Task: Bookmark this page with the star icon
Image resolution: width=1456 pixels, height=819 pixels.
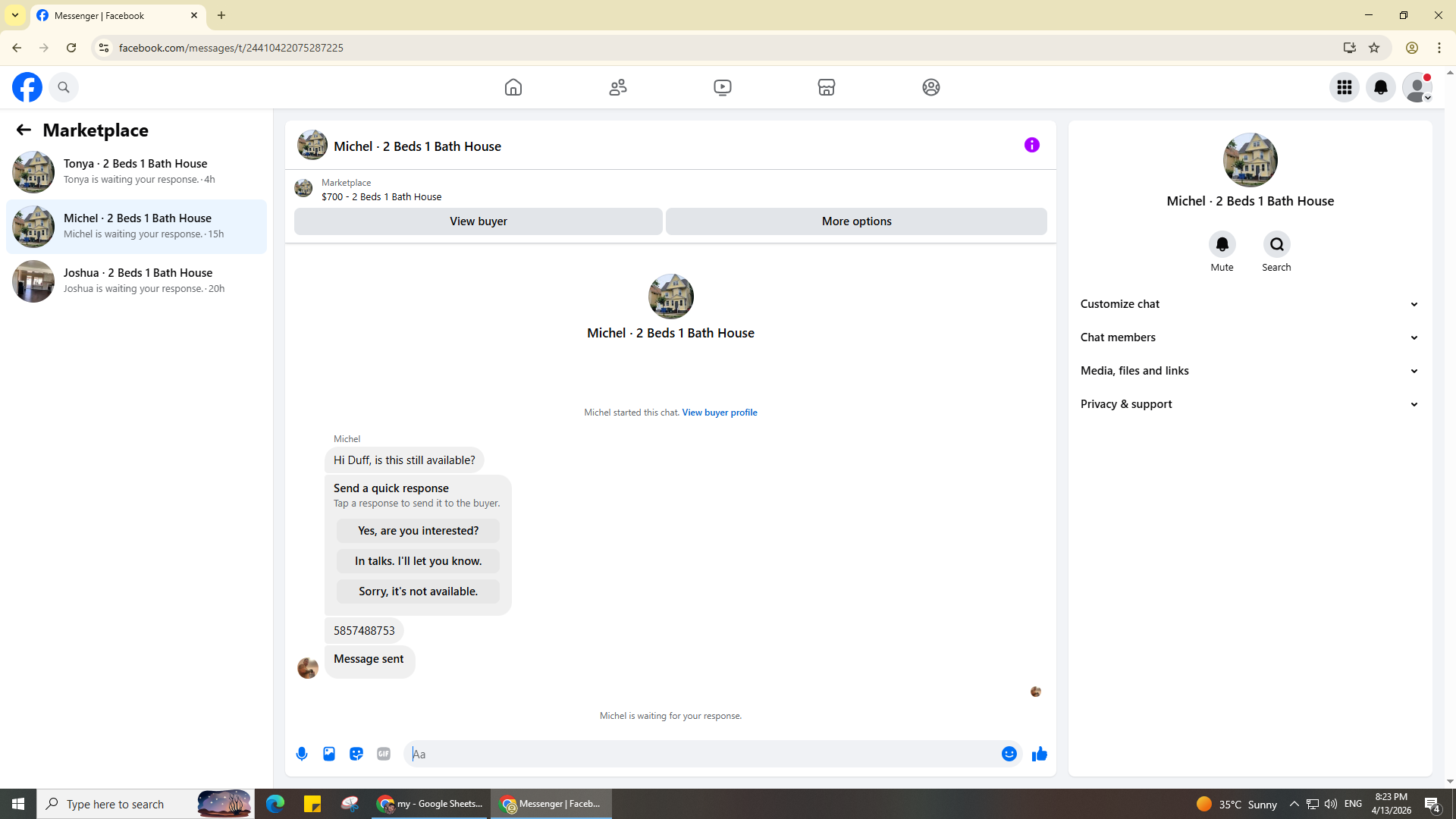Action: pyautogui.click(x=1374, y=48)
